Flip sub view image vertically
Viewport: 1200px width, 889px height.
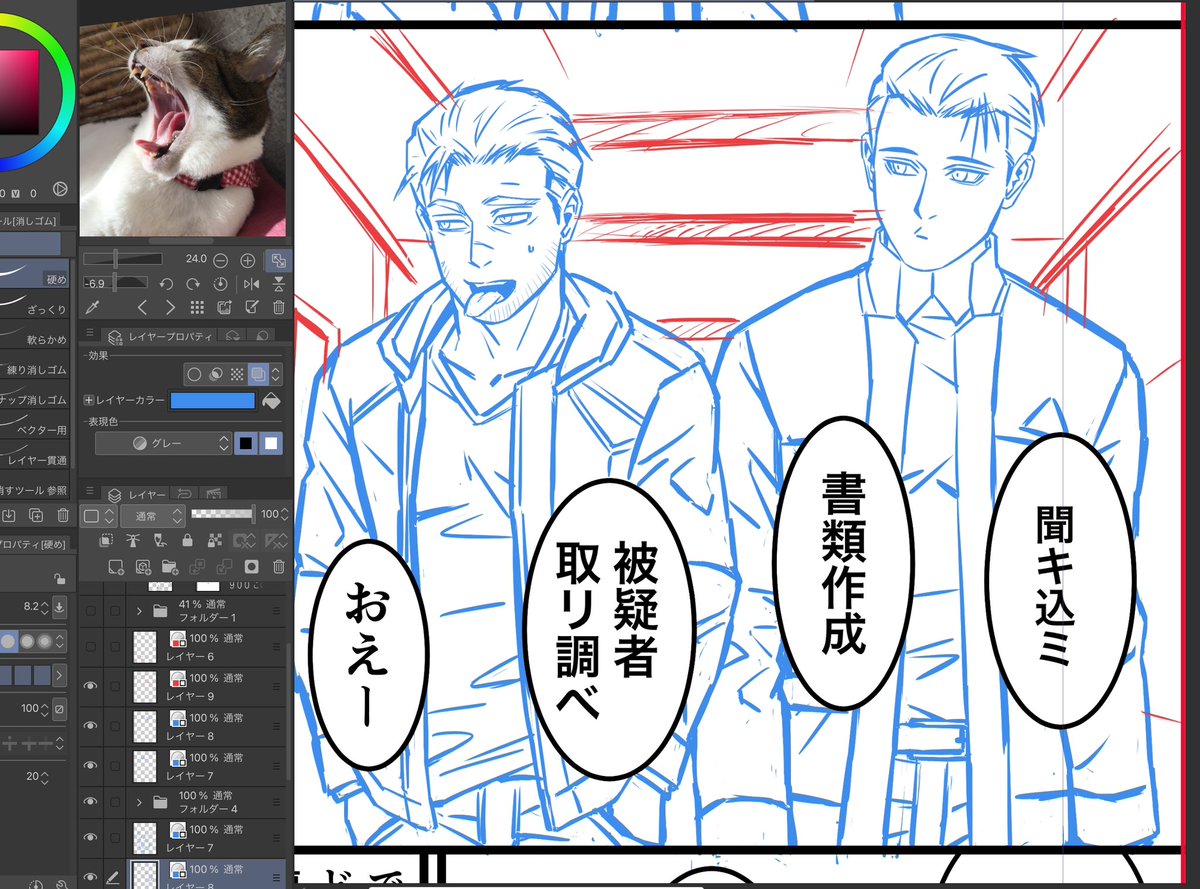coord(279,284)
